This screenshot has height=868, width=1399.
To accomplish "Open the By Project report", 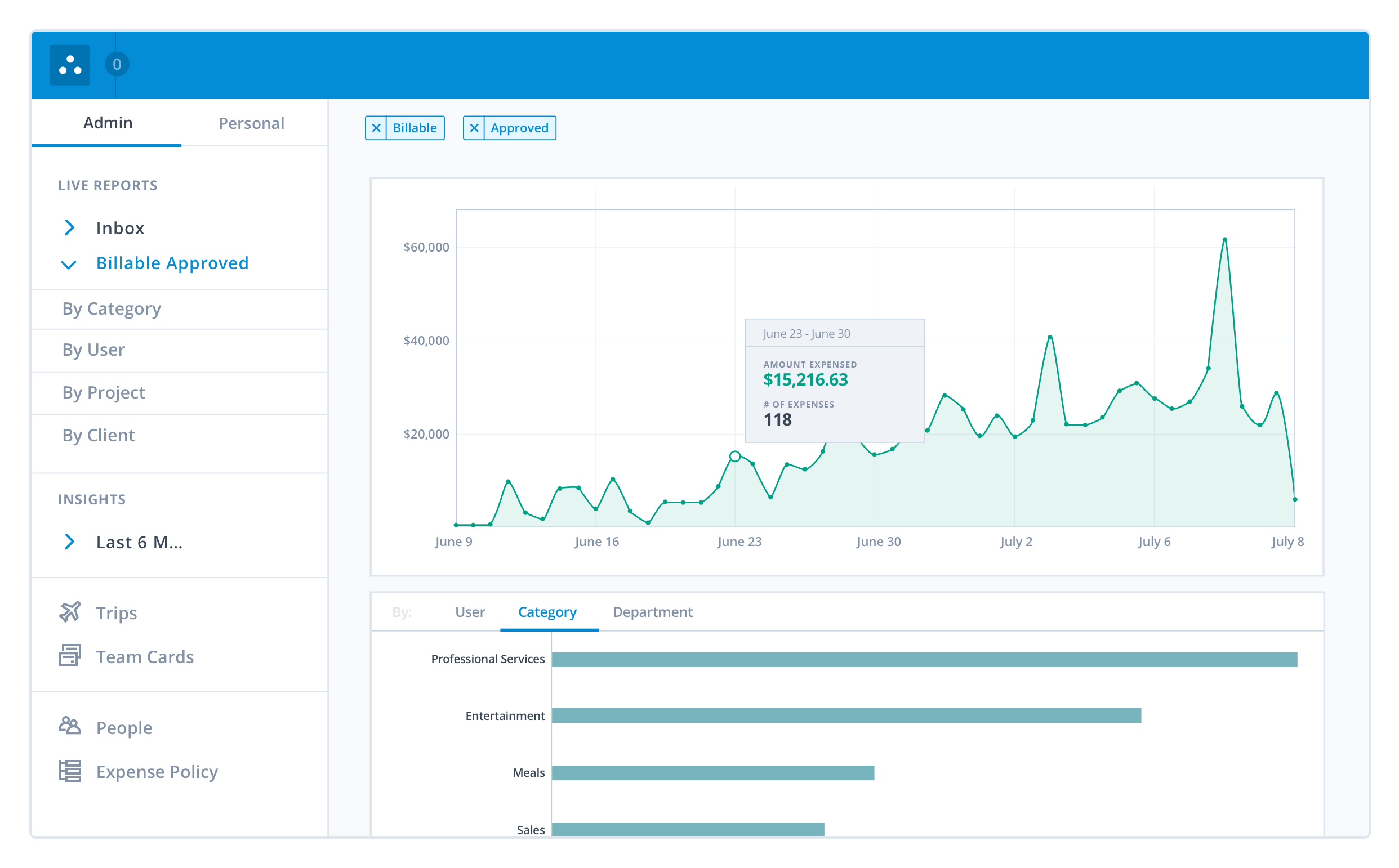I will click(x=104, y=393).
